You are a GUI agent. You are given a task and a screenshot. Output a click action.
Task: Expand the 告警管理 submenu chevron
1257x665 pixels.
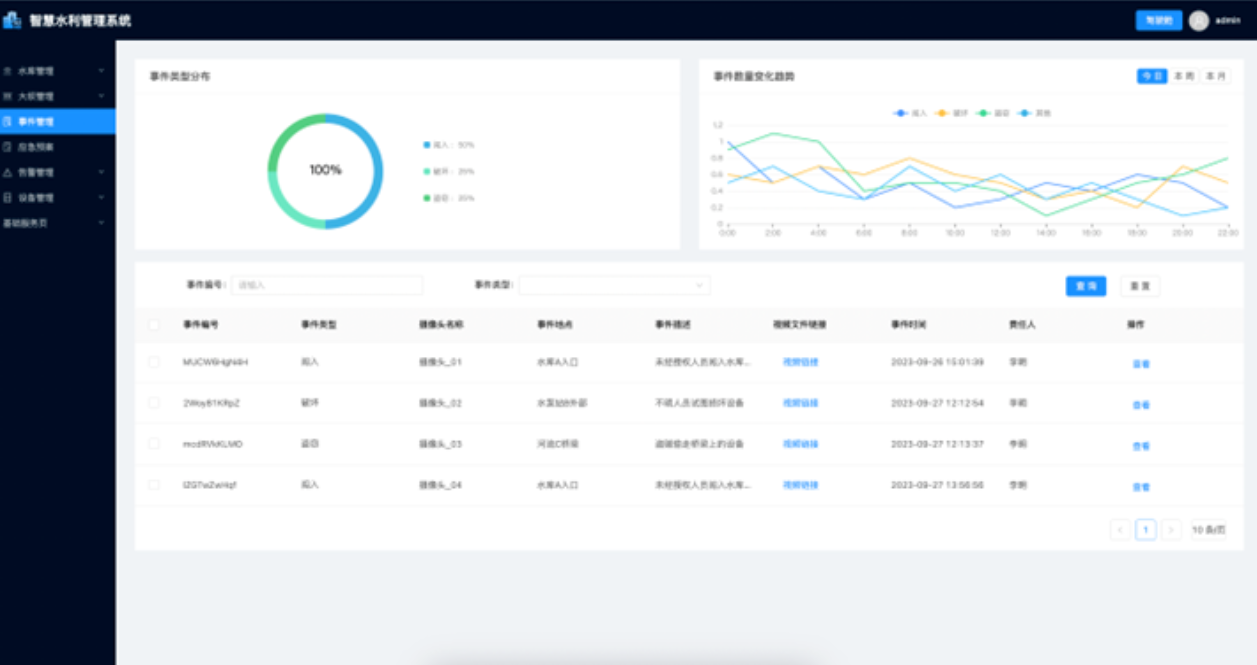click(x=101, y=172)
